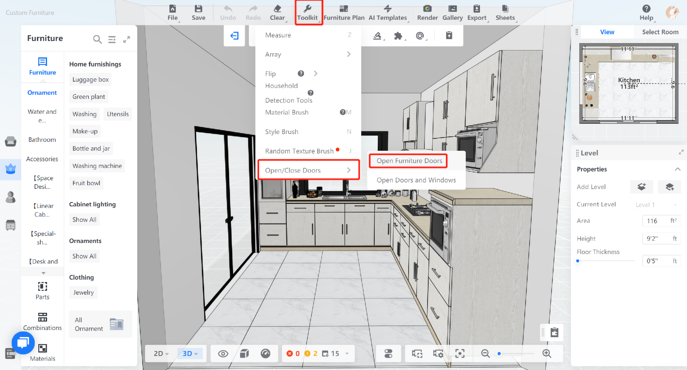The height and width of the screenshot is (370, 687).
Task: Open the chat support bubble
Action: point(23,342)
